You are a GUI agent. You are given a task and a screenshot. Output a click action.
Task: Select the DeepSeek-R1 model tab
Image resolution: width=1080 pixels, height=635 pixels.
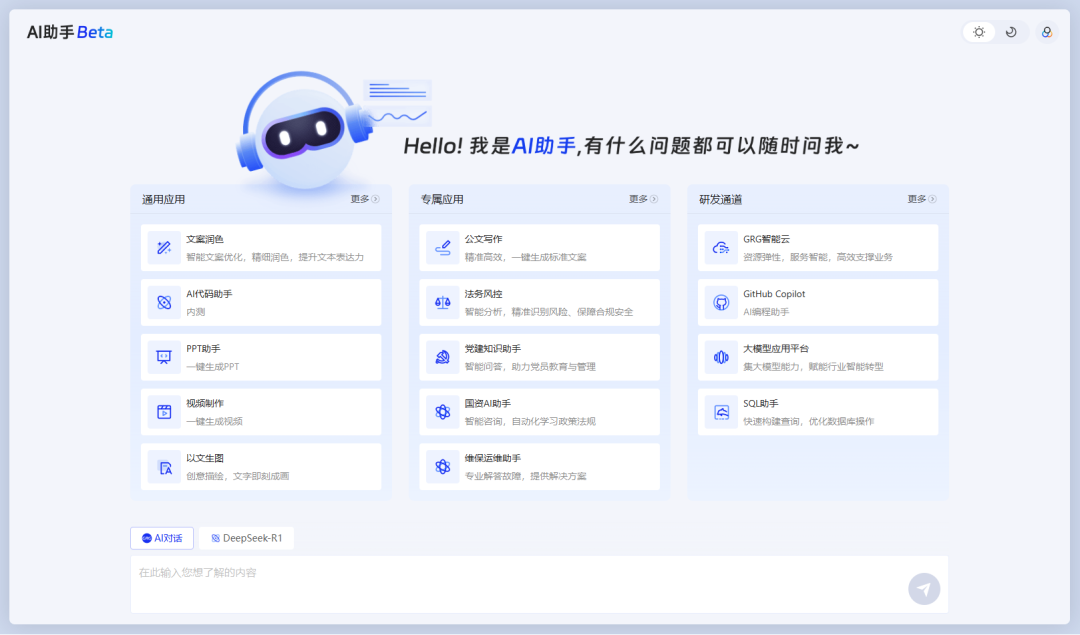point(246,537)
